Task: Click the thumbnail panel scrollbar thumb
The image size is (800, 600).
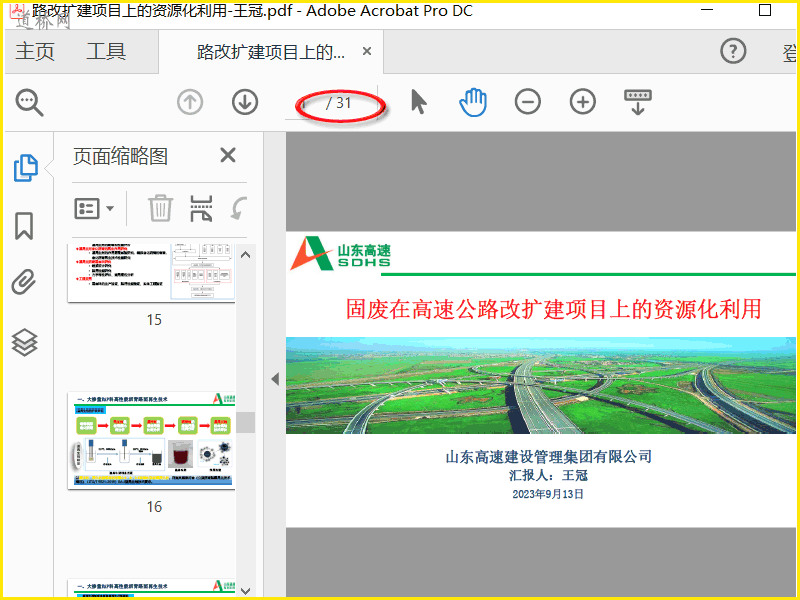Action: pos(245,422)
